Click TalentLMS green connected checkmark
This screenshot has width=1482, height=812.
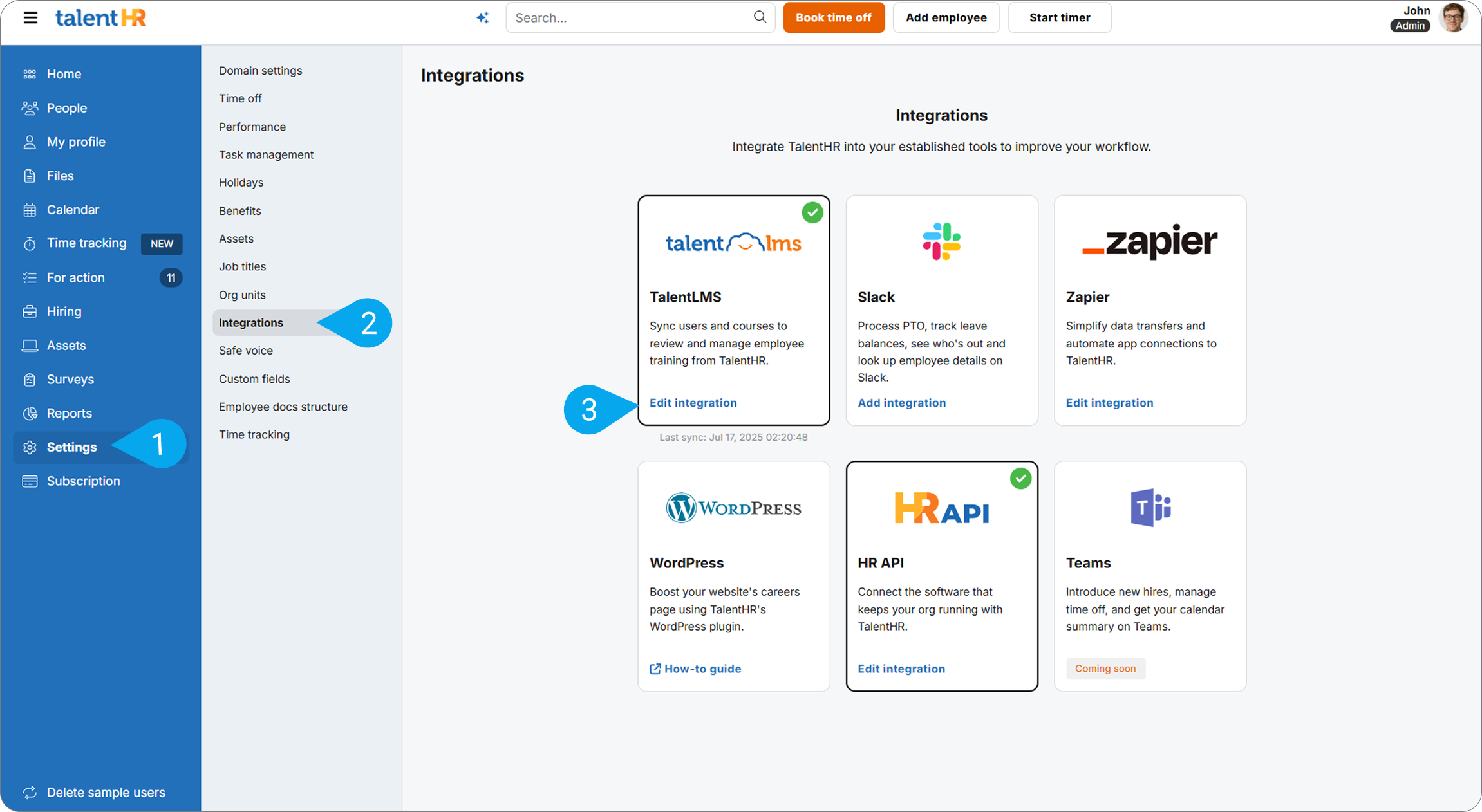coord(812,212)
